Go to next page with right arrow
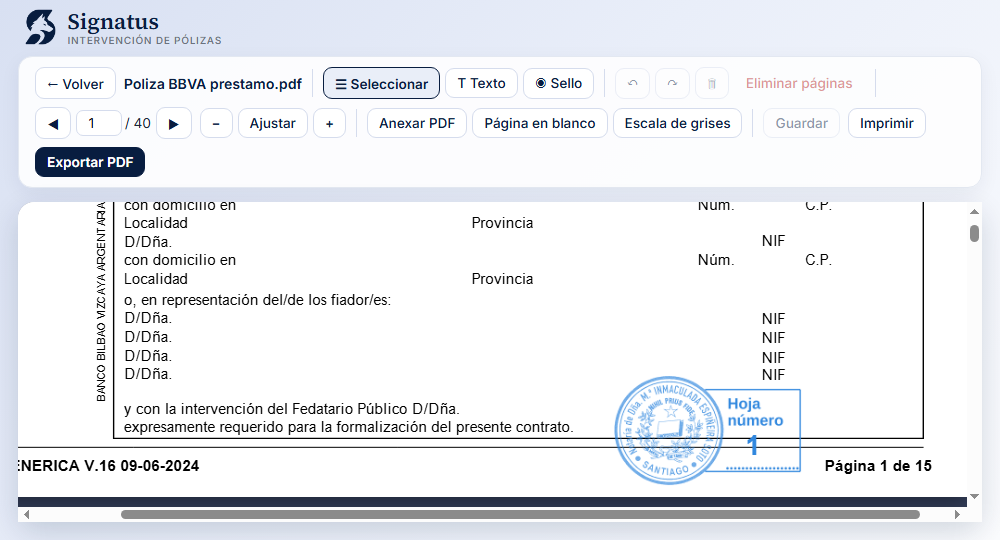The image size is (1000, 540). (174, 124)
